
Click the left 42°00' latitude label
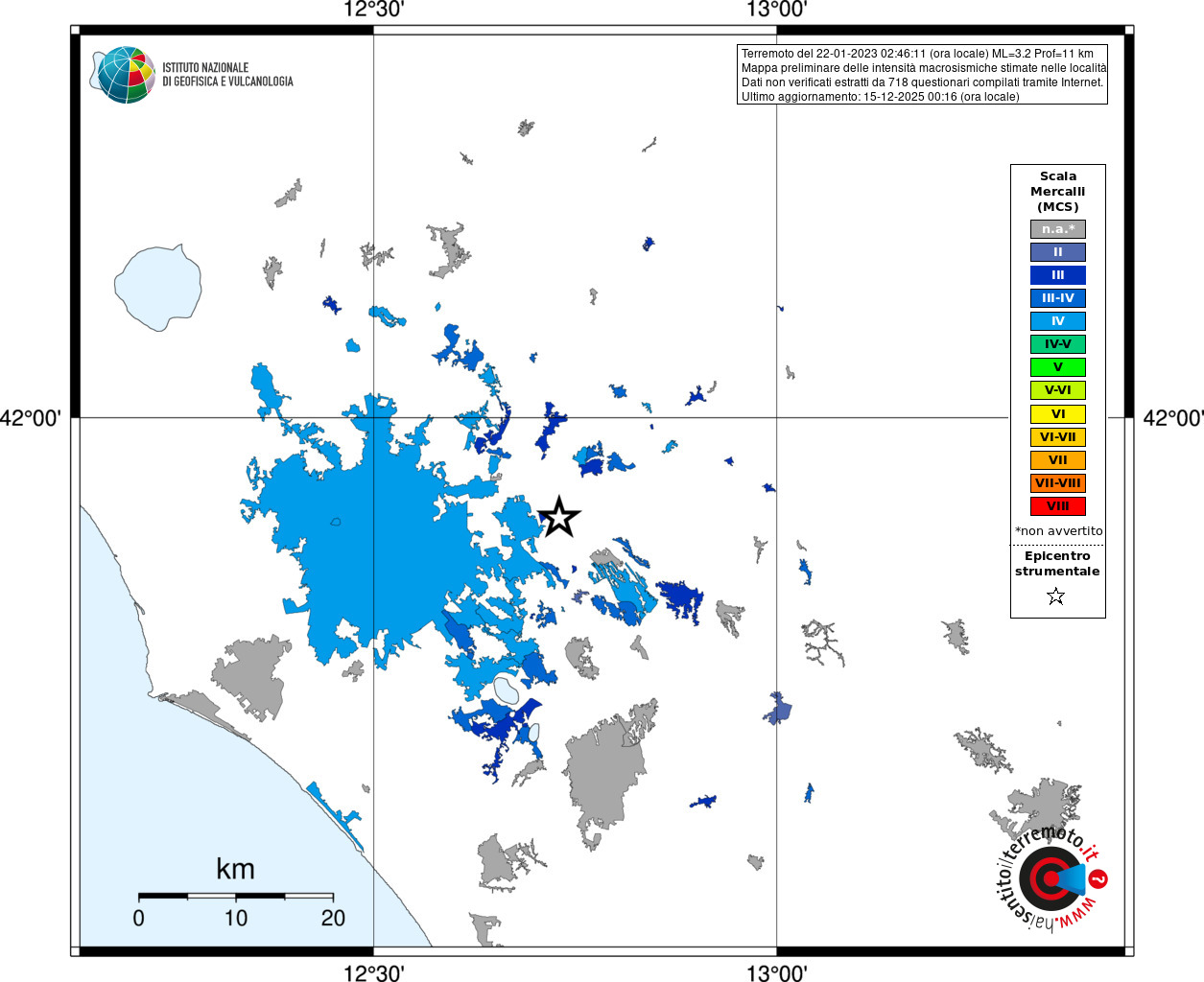[31, 418]
